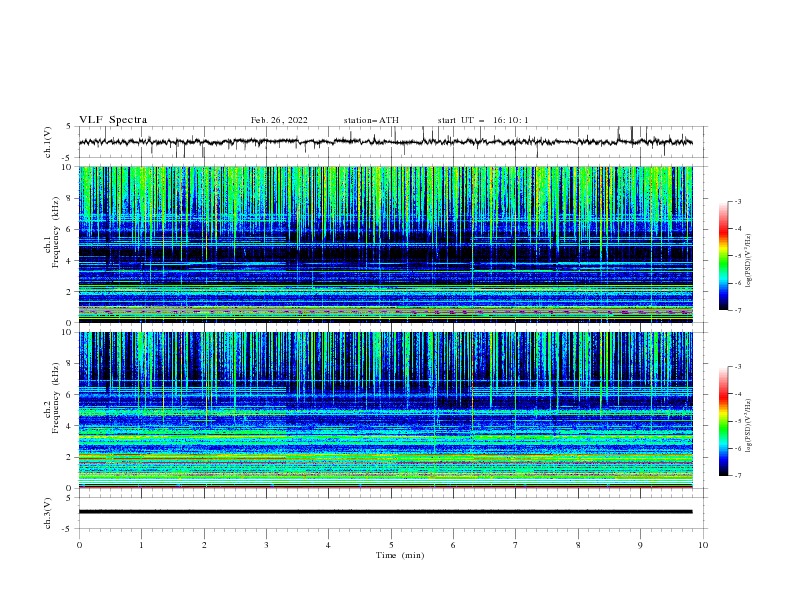Select the date text "Feb. 26, 2022"

(279, 120)
